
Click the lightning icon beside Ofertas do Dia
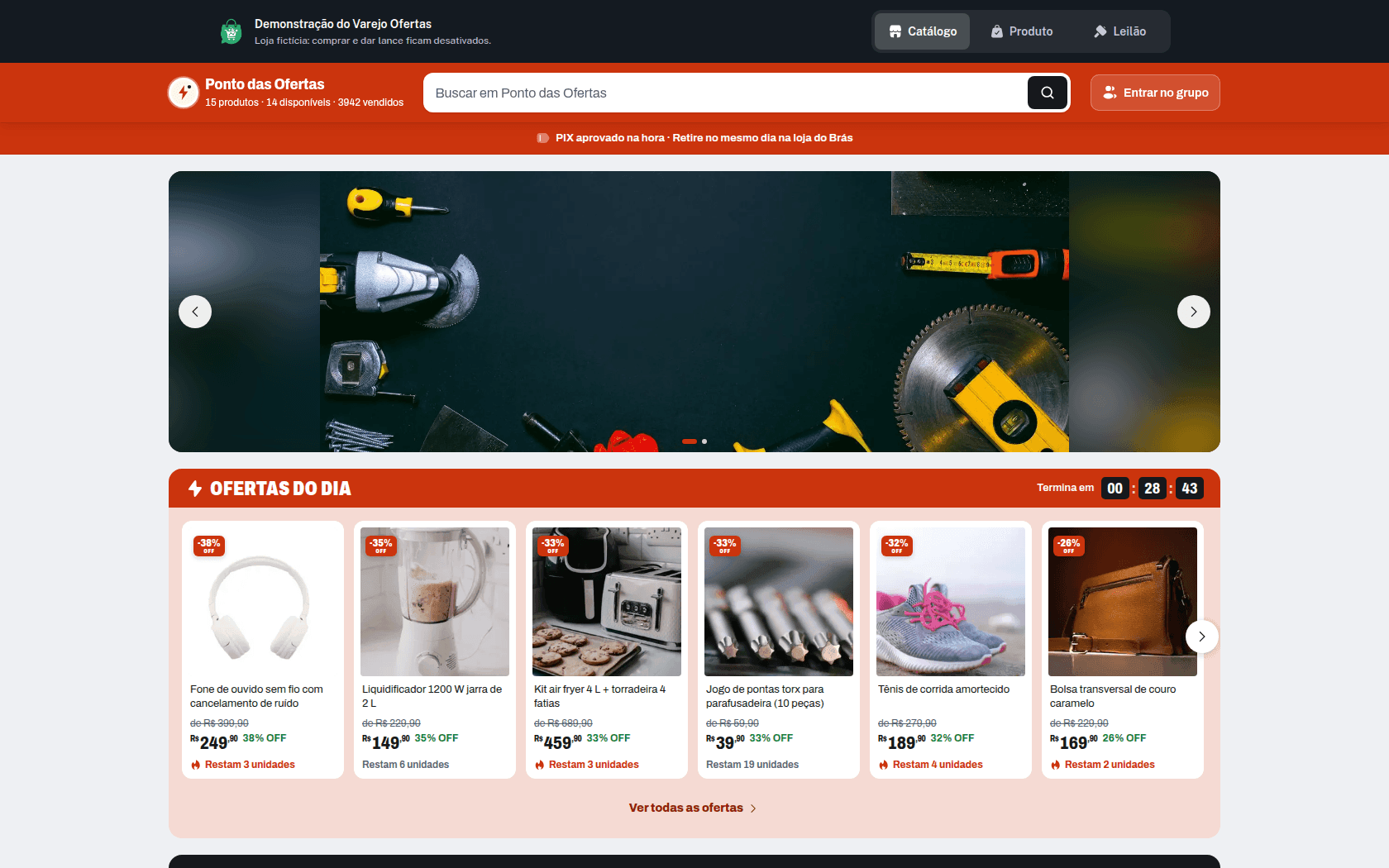195,489
